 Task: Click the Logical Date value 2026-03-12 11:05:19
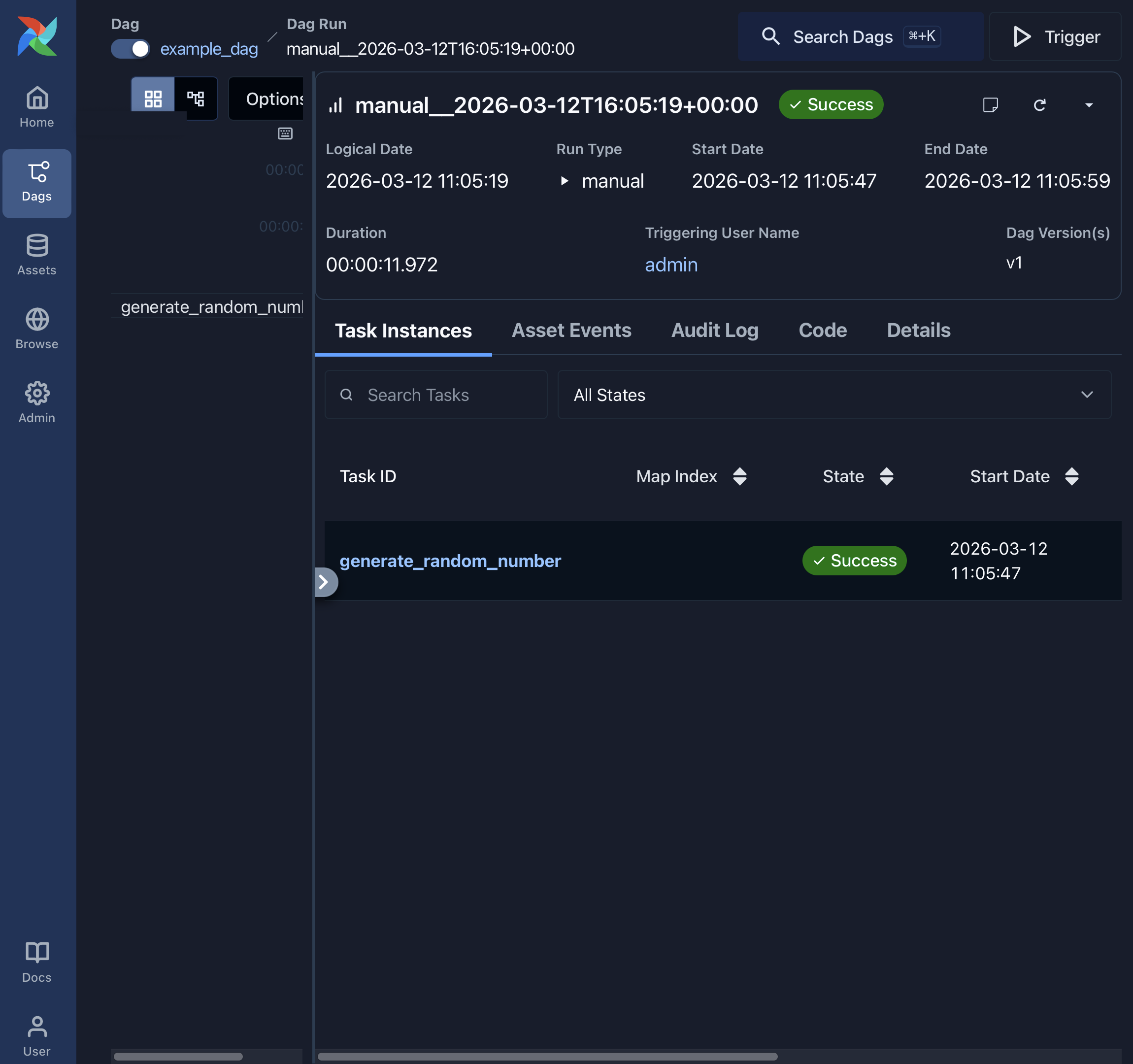click(417, 181)
